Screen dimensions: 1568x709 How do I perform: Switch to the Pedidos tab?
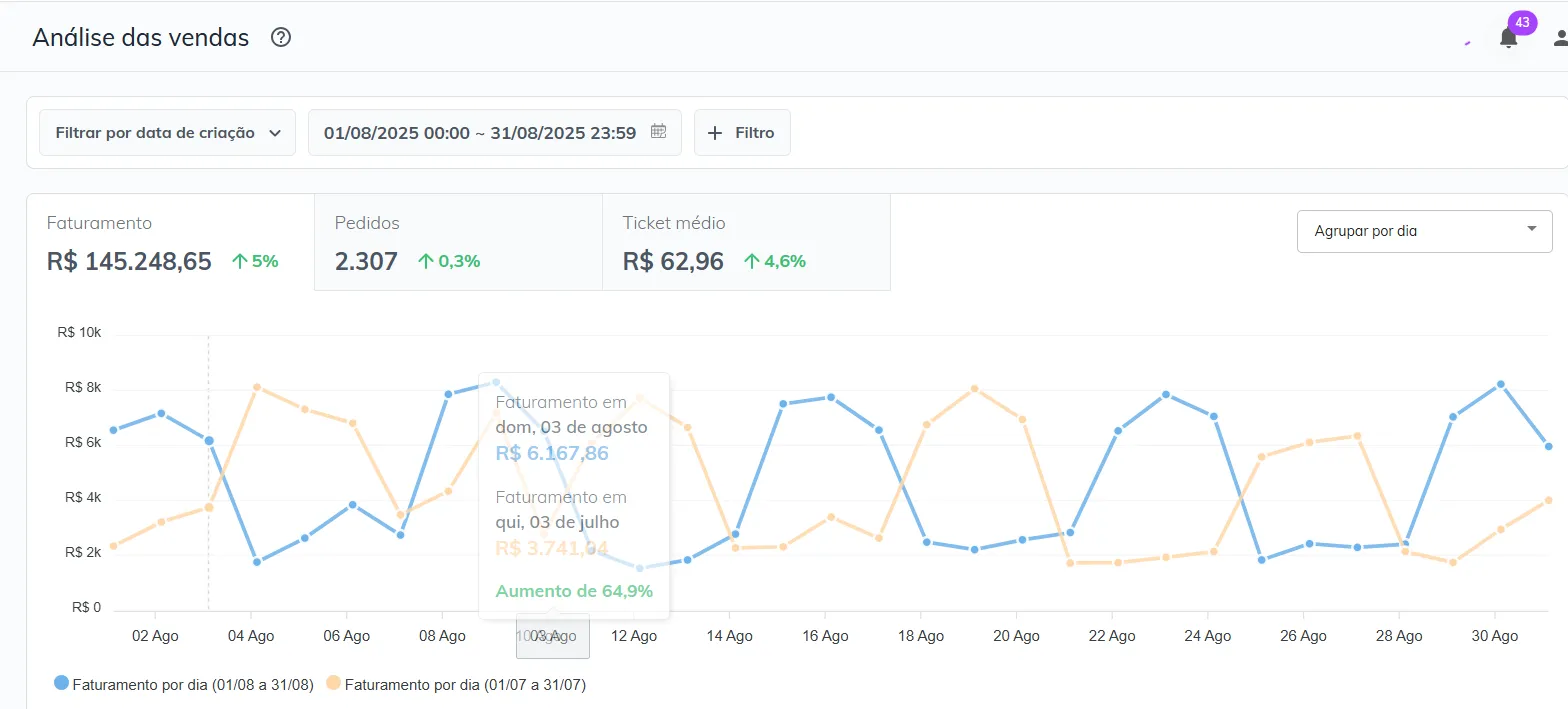coord(458,243)
